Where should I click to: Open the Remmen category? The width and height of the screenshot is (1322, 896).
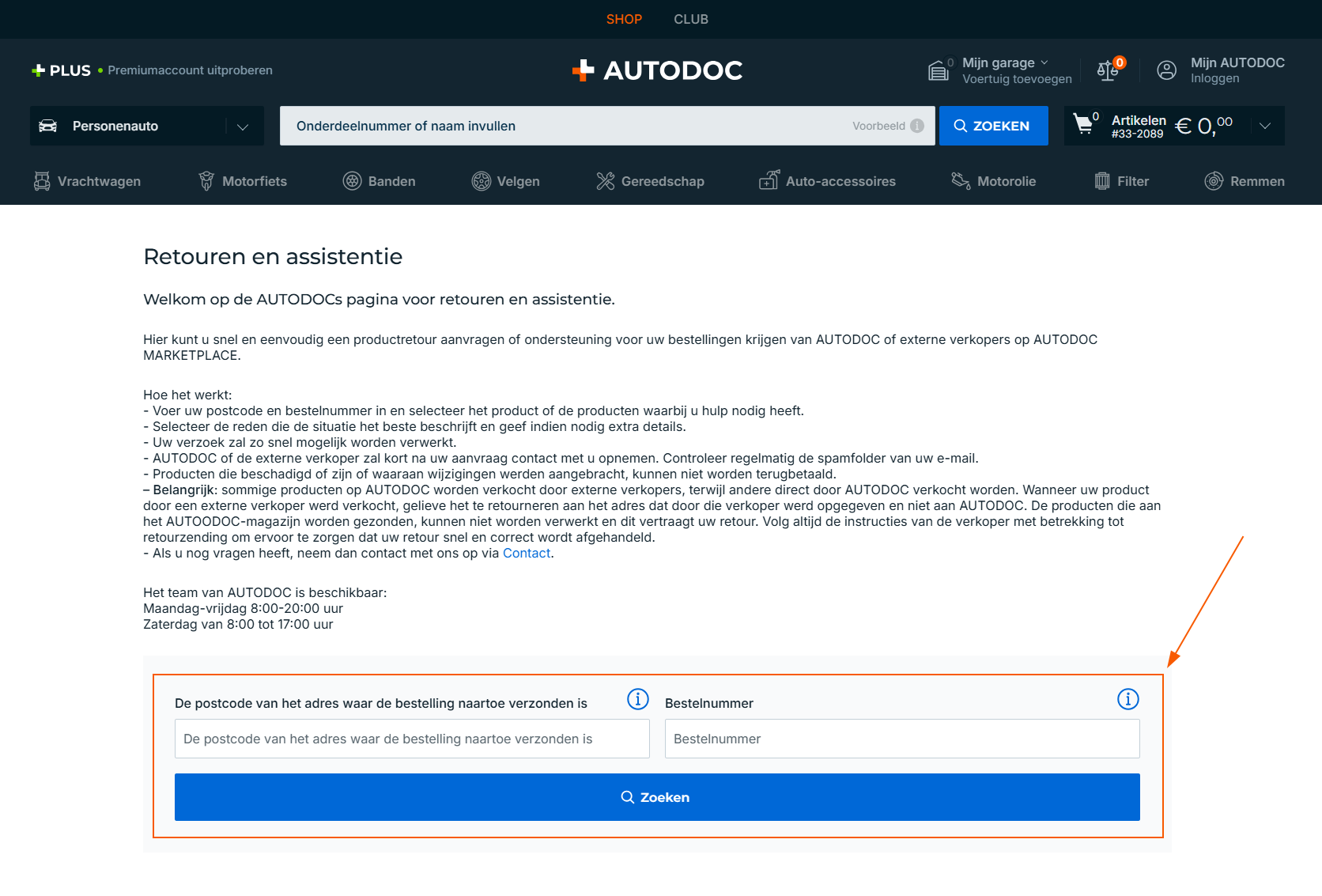pos(1244,181)
